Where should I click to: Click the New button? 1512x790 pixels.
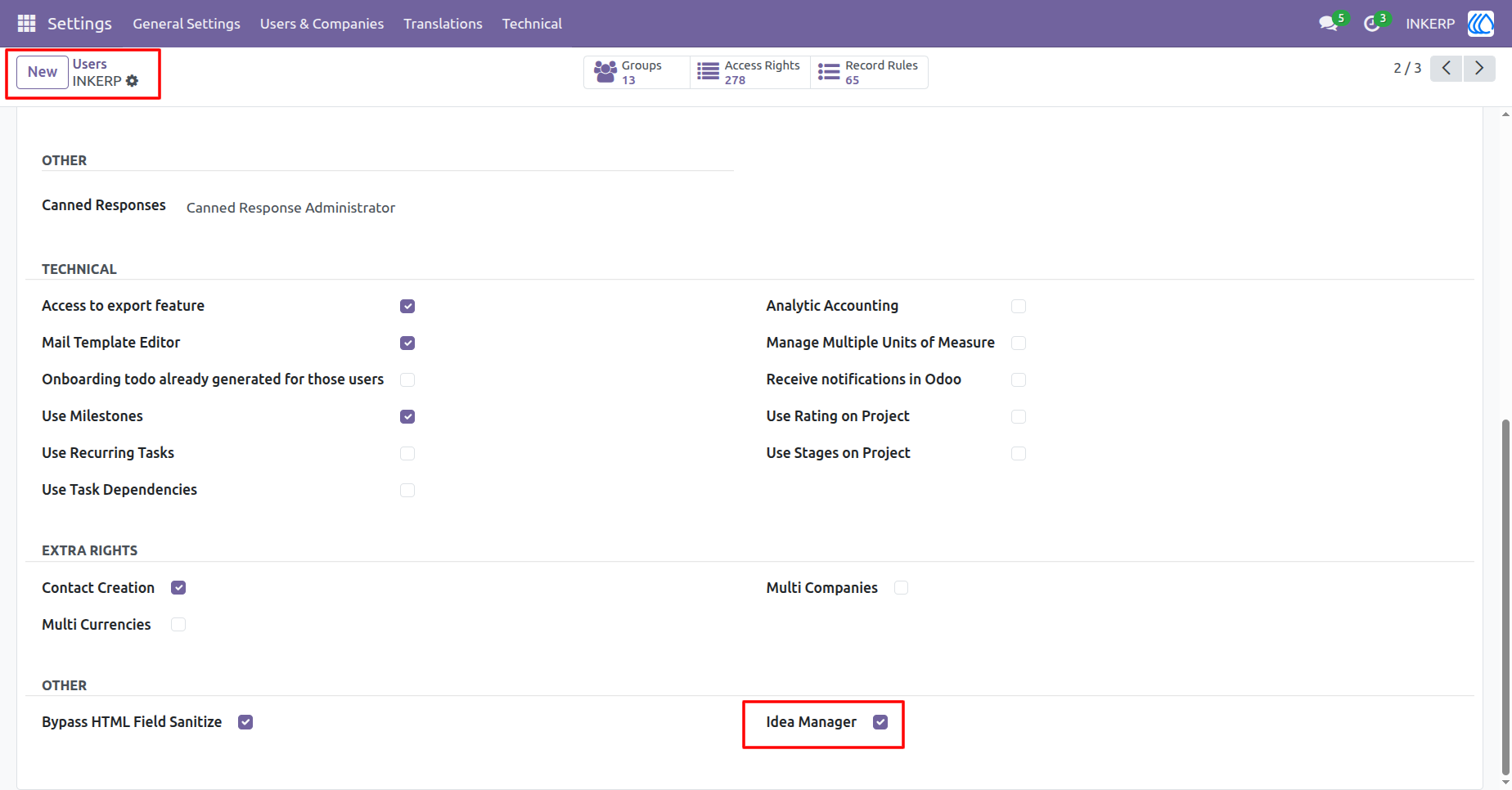coord(43,72)
